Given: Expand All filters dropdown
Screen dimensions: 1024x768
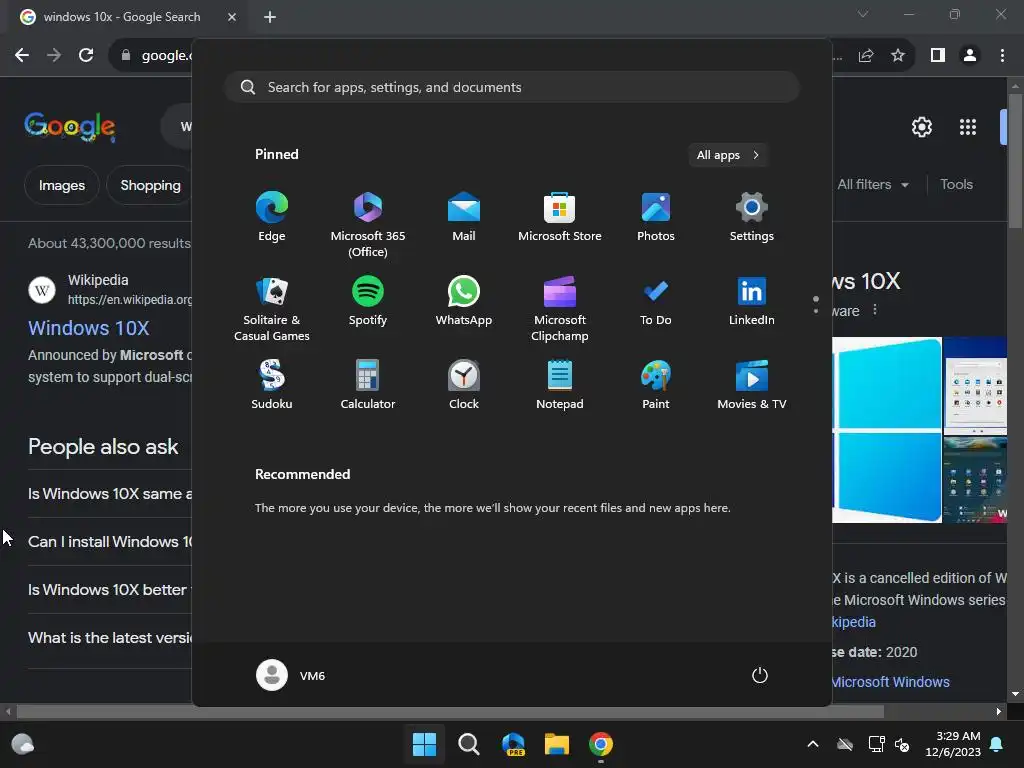Looking at the screenshot, I should click(x=872, y=185).
